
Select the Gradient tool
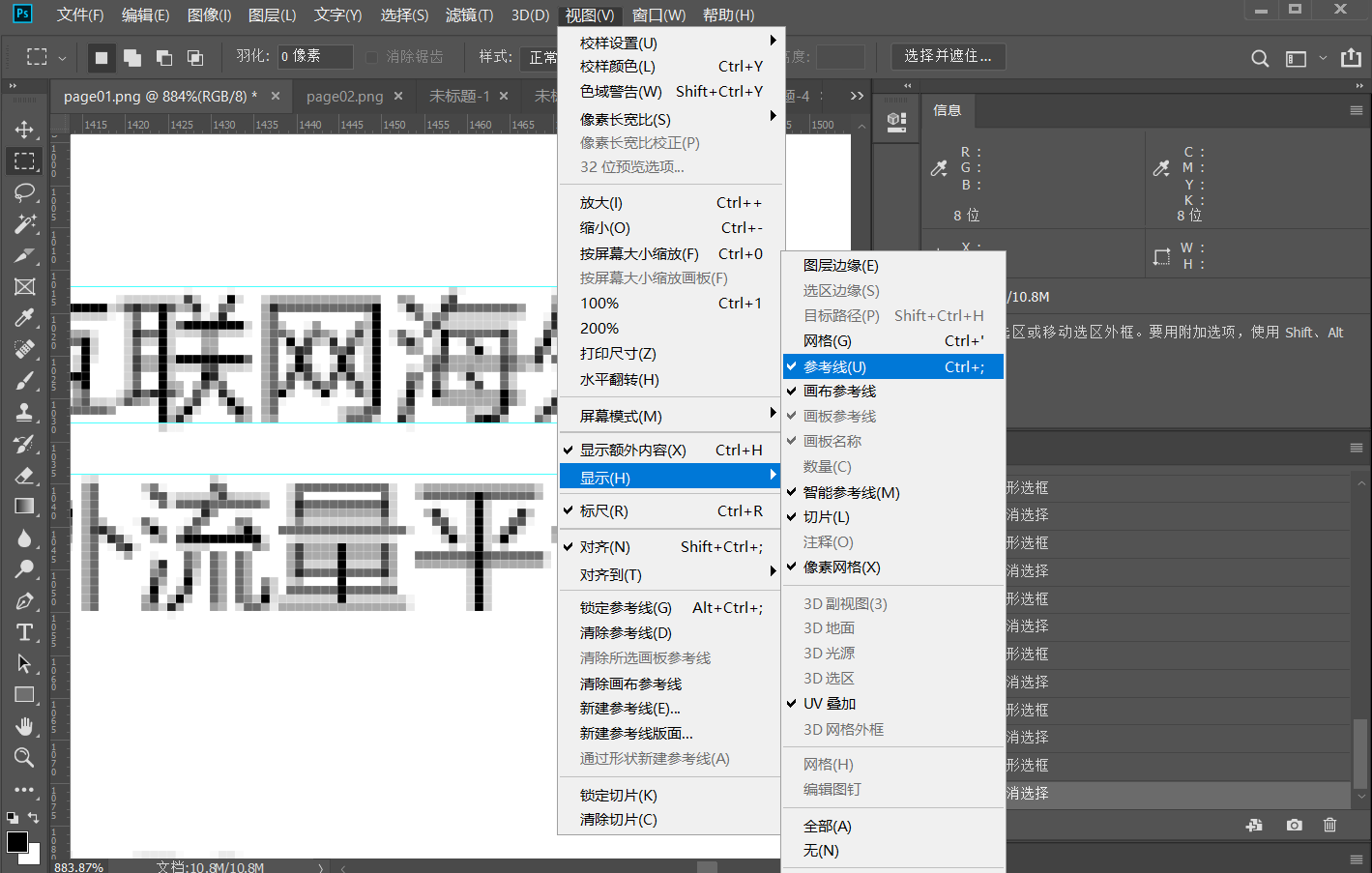click(x=24, y=507)
